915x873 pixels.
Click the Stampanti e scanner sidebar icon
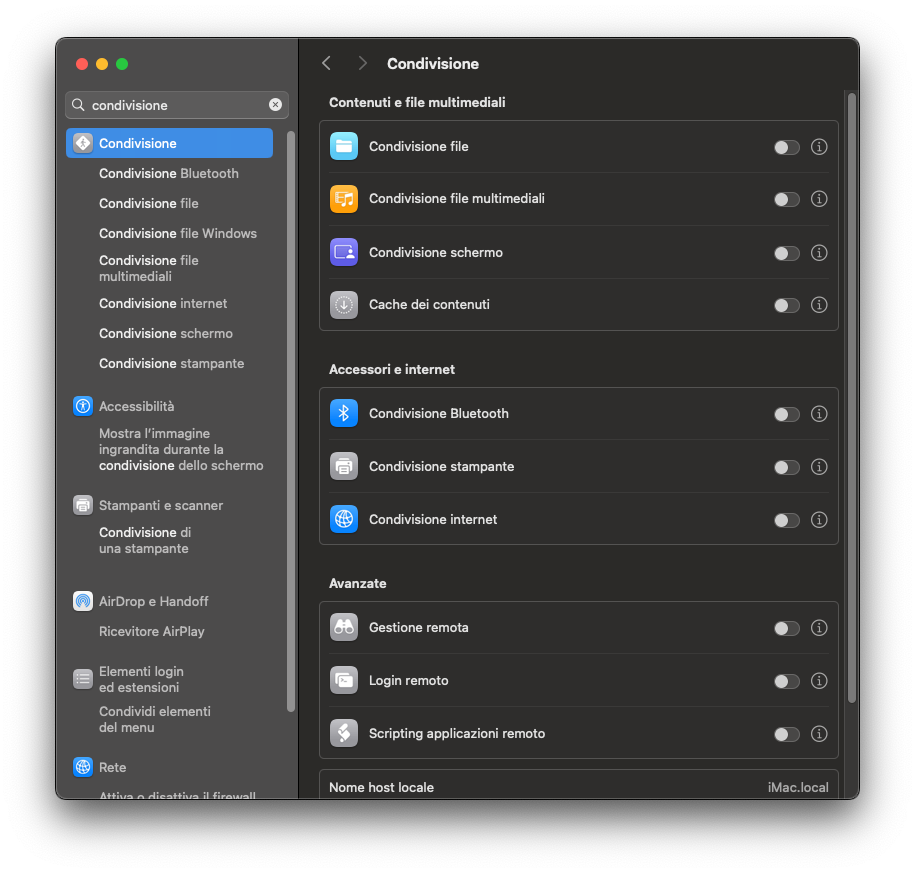pyautogui.click(x=83, y=505)
